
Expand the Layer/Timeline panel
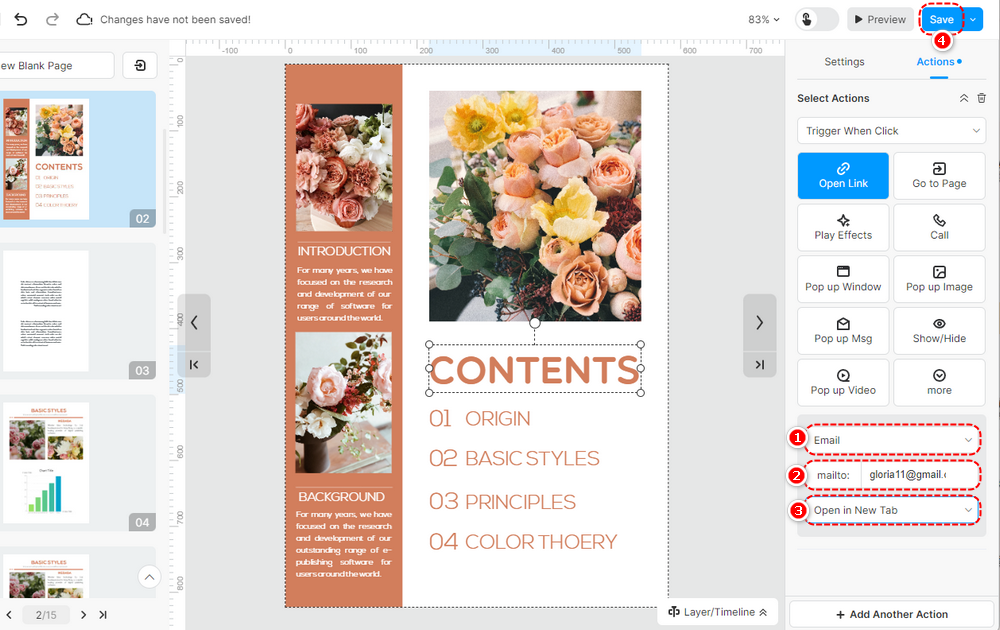point(717,612)
